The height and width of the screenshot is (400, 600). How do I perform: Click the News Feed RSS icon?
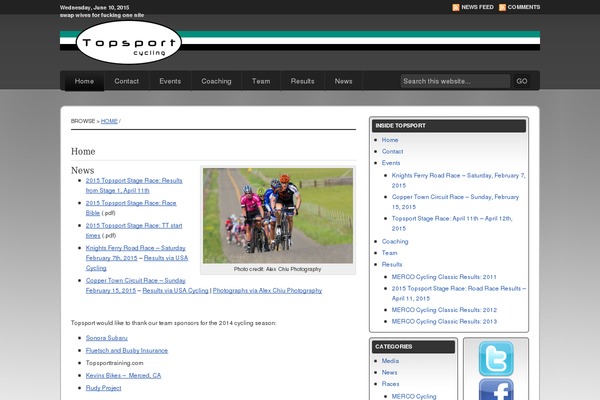click(x=456, y=7)
